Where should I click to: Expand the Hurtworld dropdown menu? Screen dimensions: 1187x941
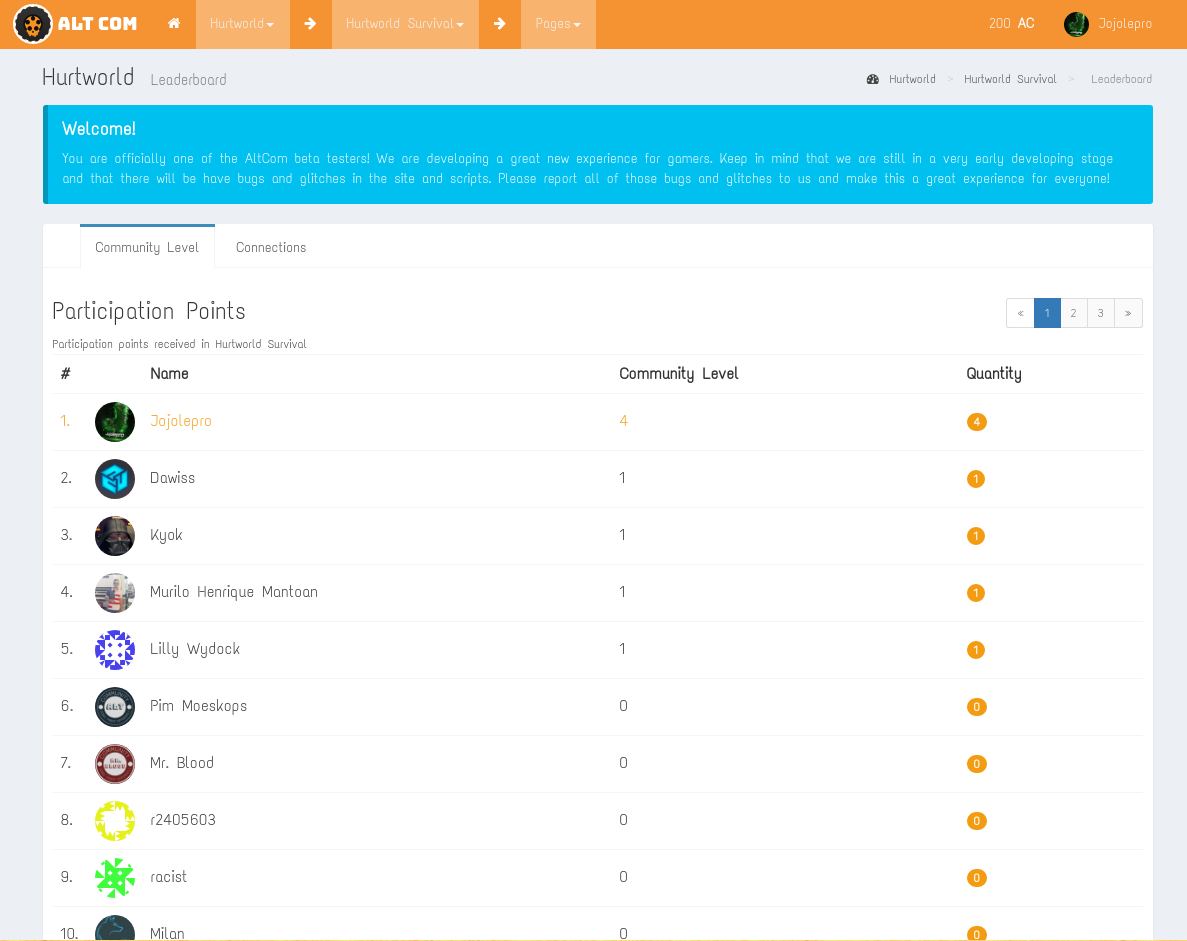point(242,24)
